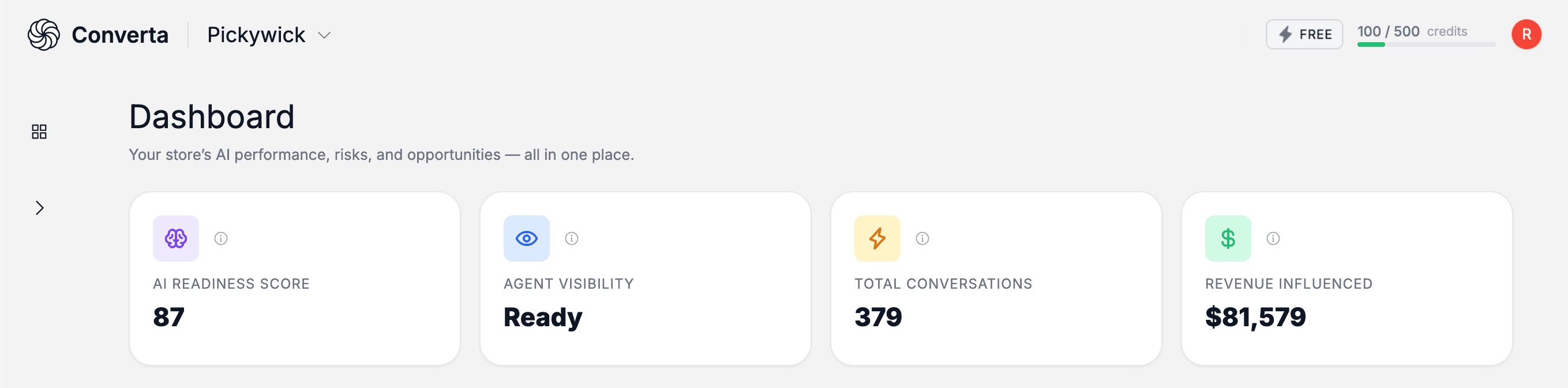Click the lightning icon inside the FREE badge
The image size is (1568, 388).
coord(1286,34)
